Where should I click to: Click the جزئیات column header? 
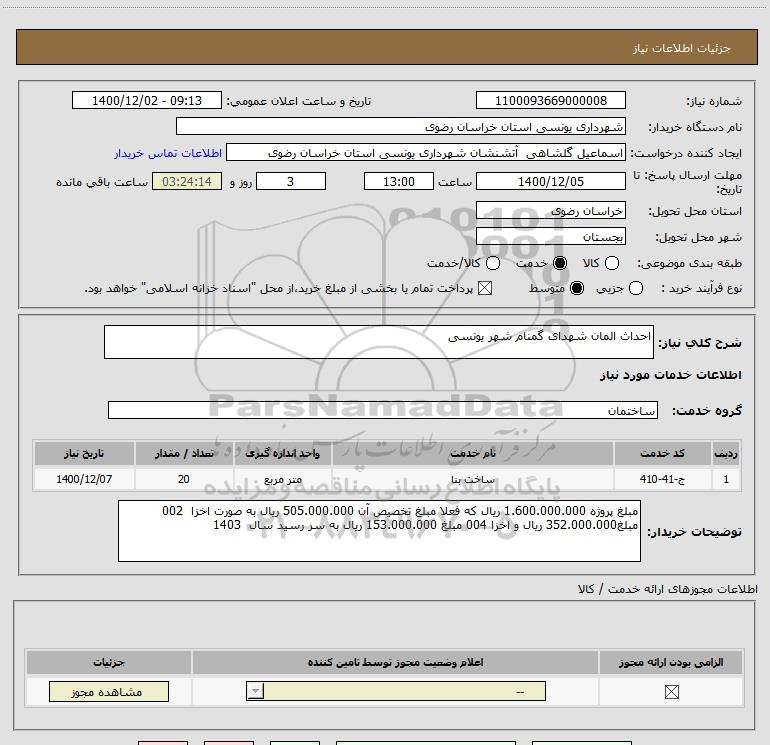109,662
